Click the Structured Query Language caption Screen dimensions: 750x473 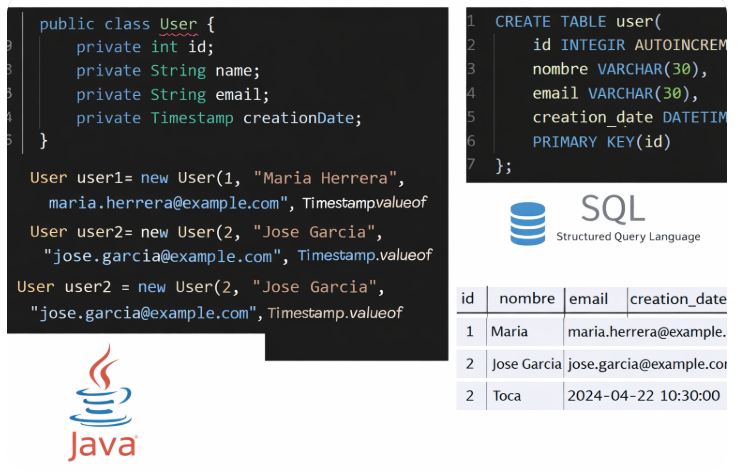628,237
